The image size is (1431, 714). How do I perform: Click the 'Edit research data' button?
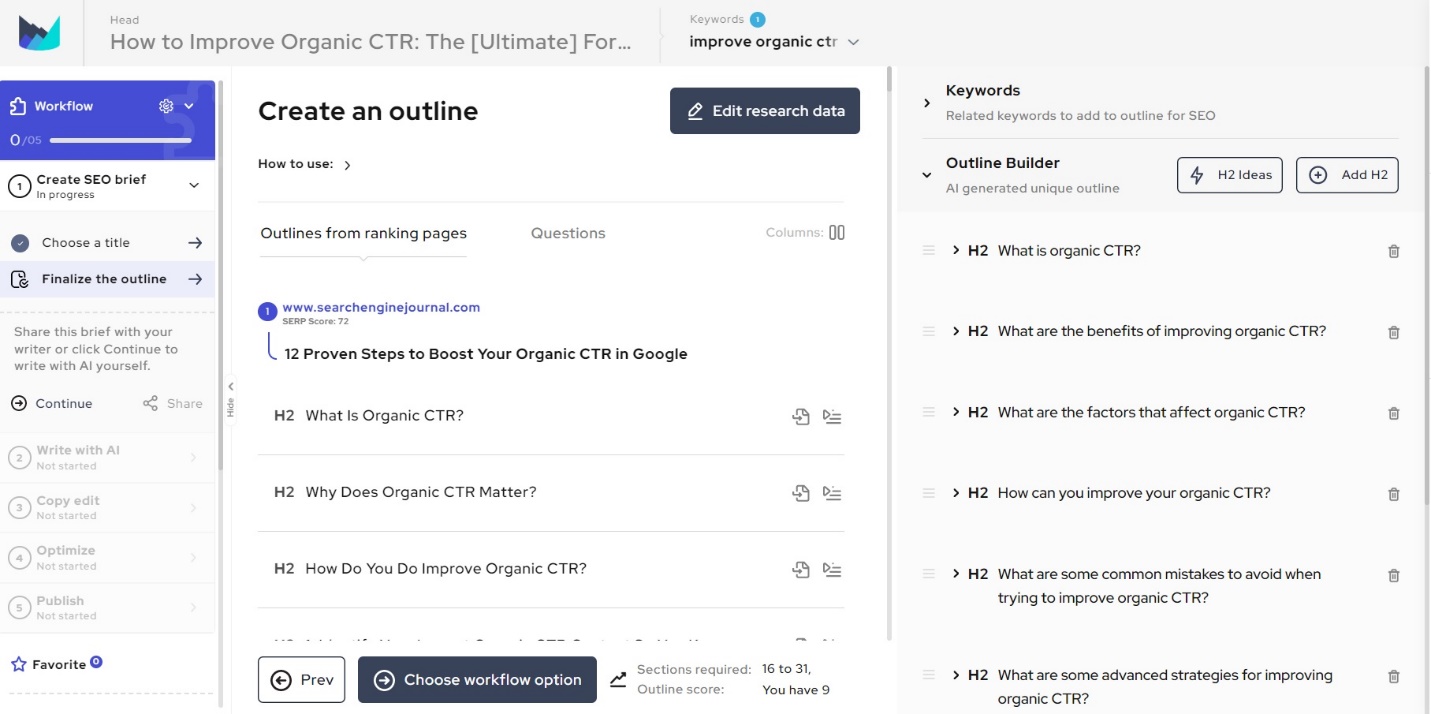coord(765,111)
